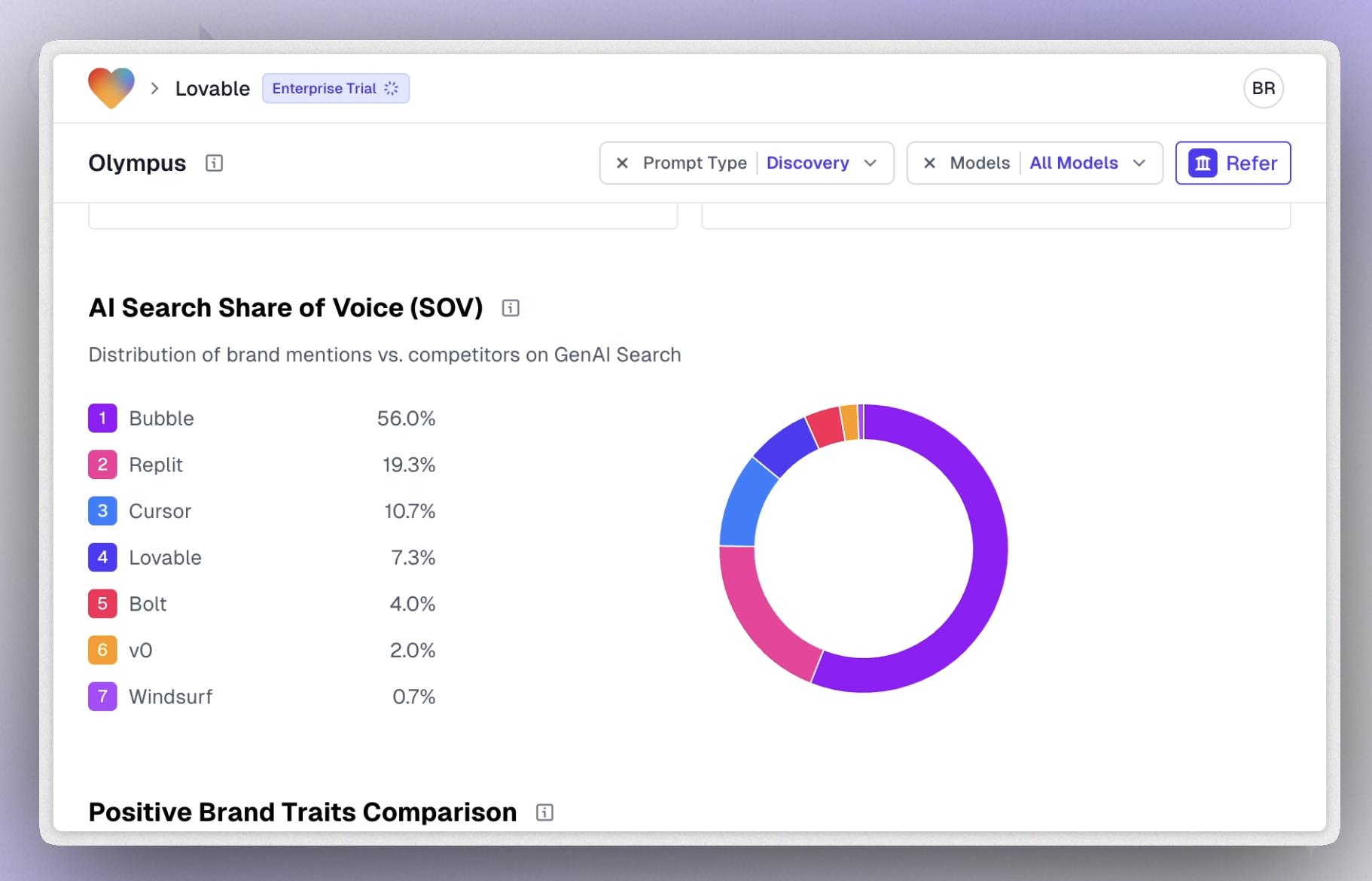Click the pink Replit color swatch
This screenshot has width=1372, height=881.
[102, 465]
